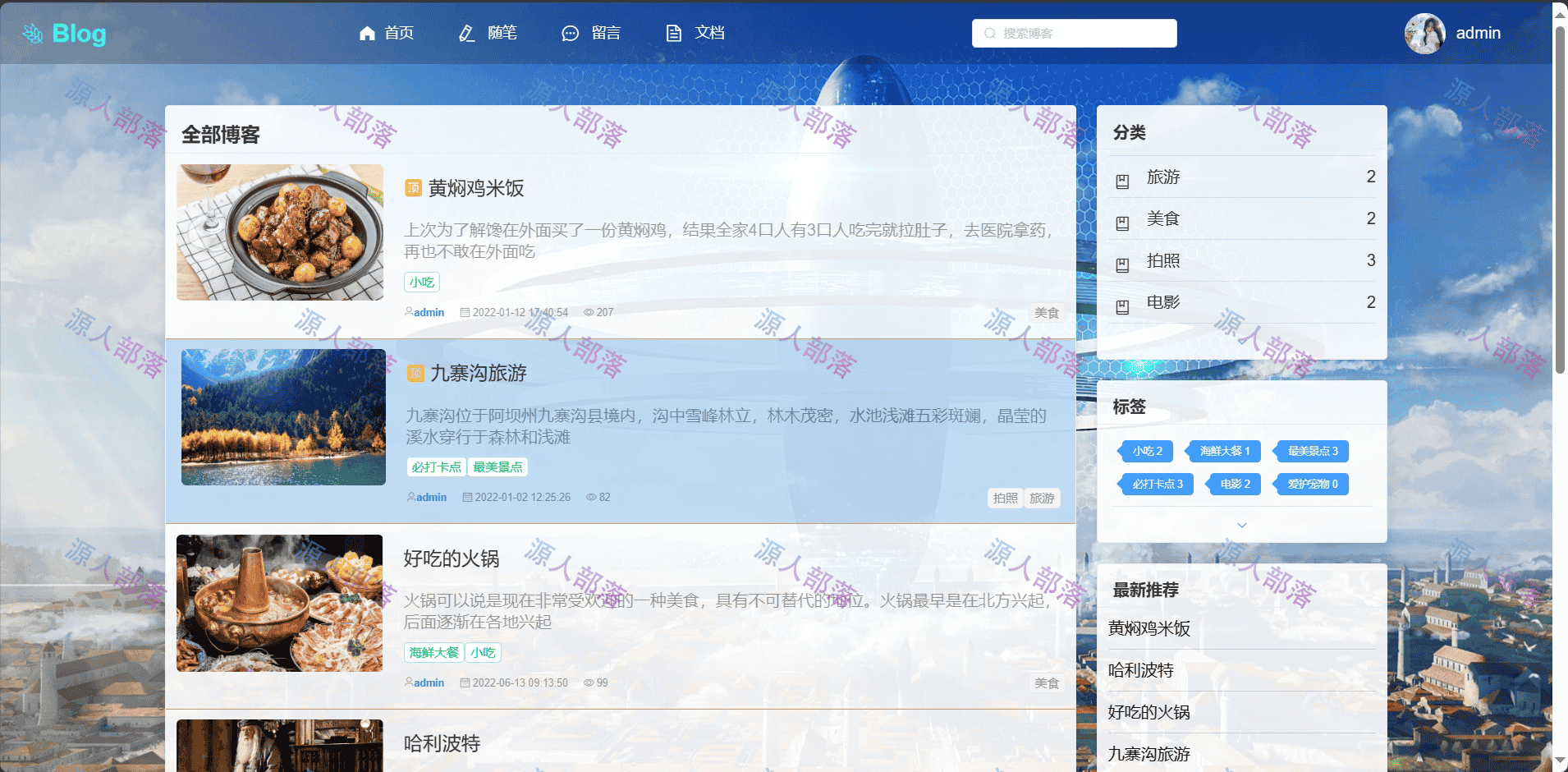Click the 海鲜大餐 tag under 好吃的火锅
Image resolution: width=1568 pixels, height=772 pixels.
434,653
